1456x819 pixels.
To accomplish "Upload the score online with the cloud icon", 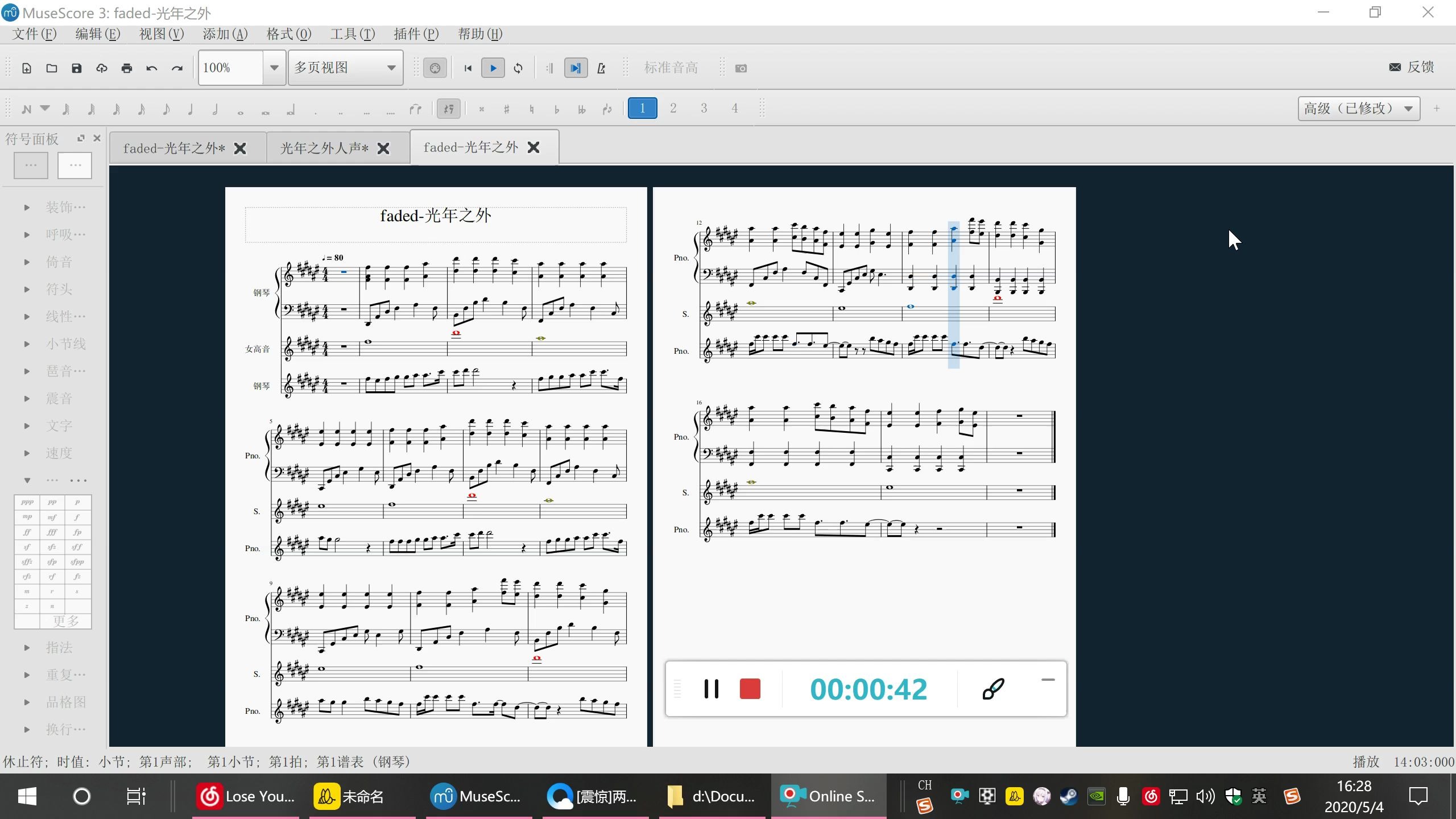I will click(x=102, y=68).
